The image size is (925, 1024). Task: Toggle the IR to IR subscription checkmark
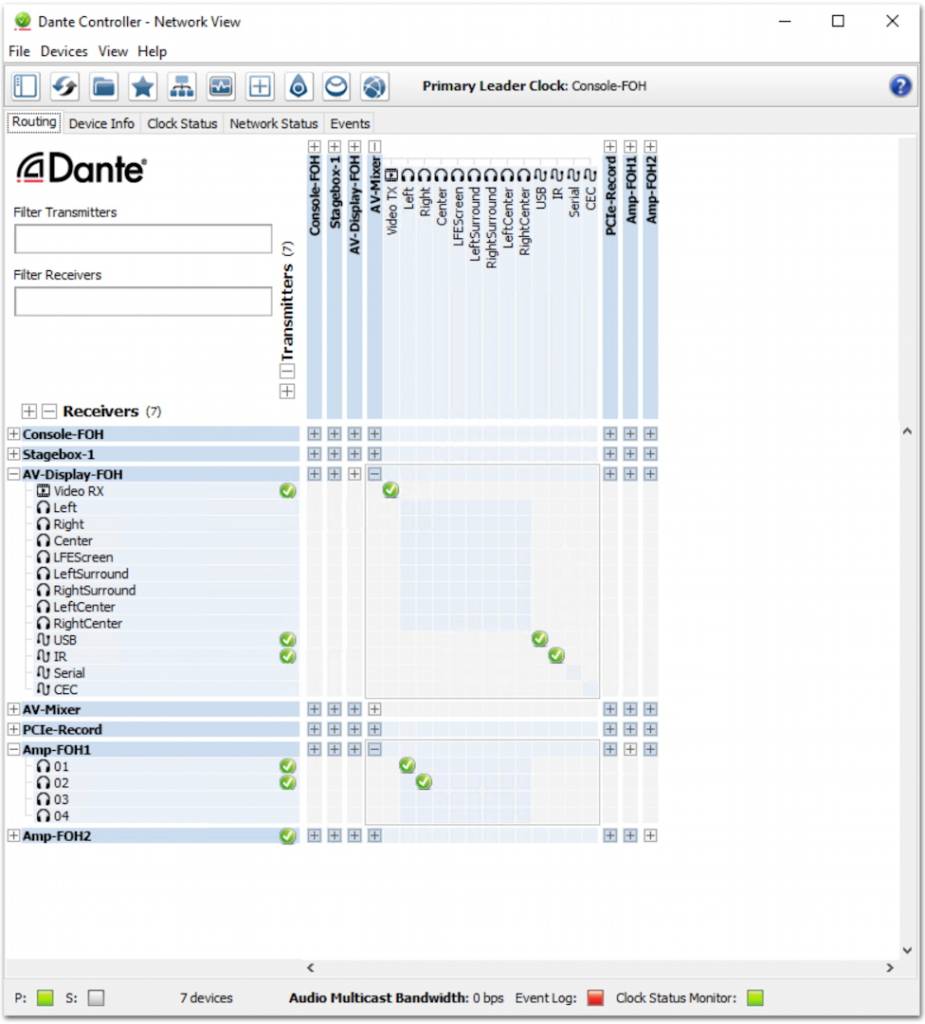557,655
